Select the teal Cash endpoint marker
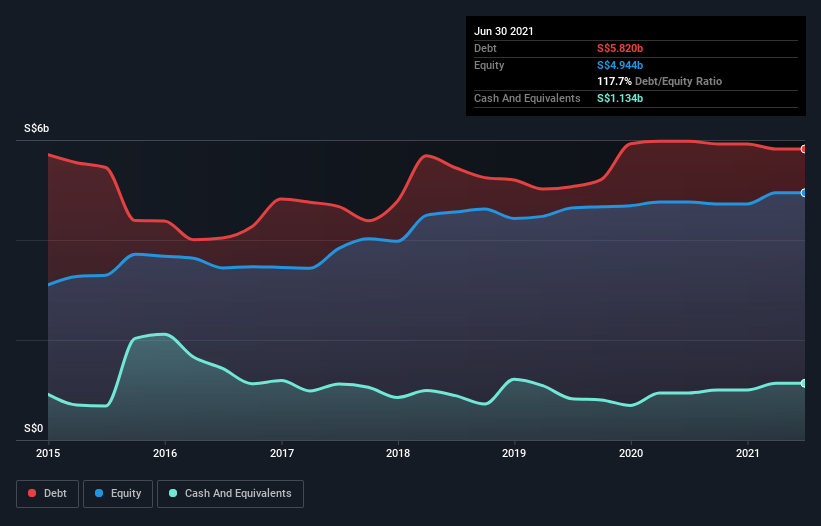 click(804, 384)
